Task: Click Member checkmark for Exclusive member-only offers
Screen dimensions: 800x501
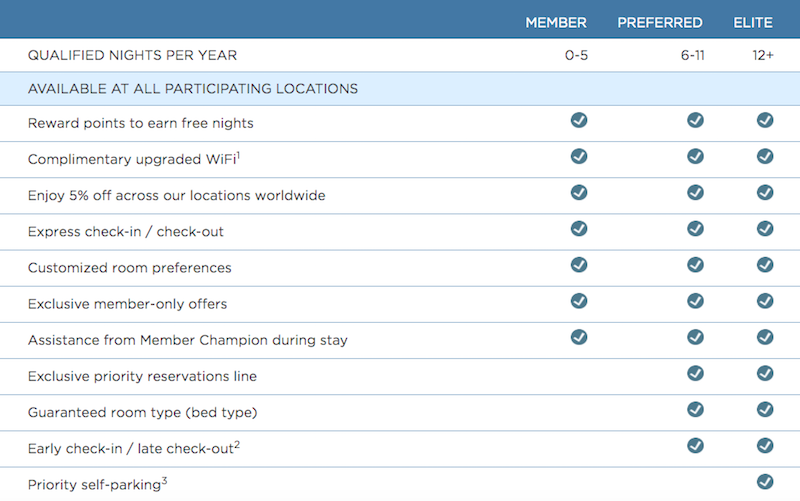Action: point(579,302)
